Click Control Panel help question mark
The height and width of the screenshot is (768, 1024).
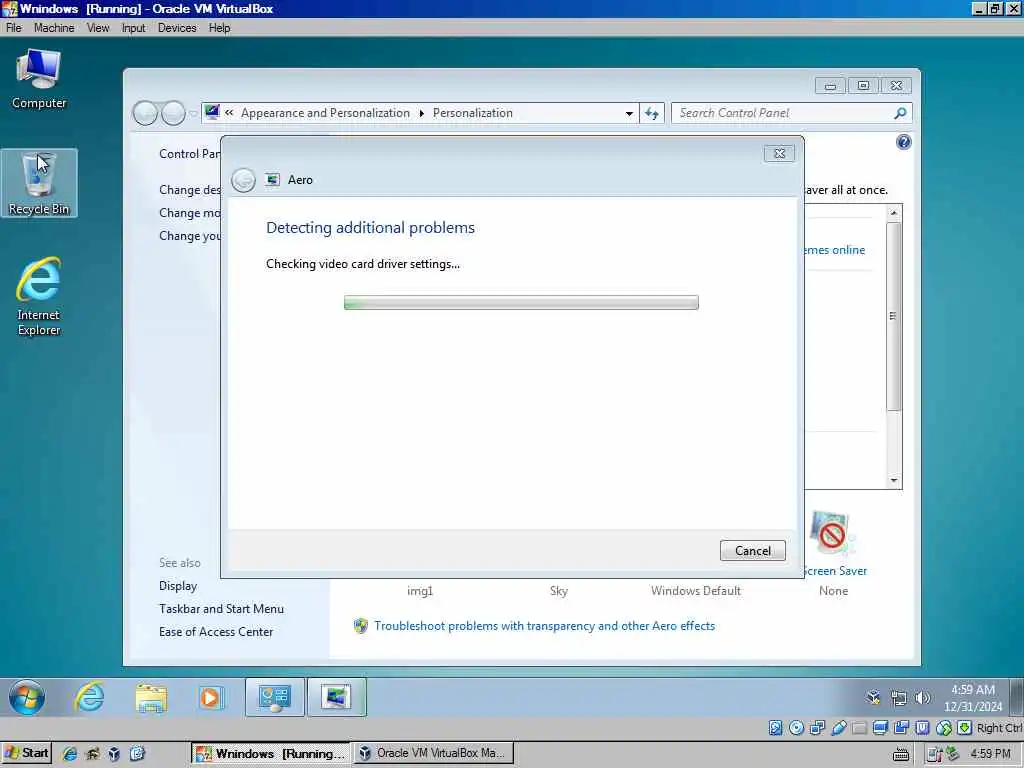coord(904,142)
